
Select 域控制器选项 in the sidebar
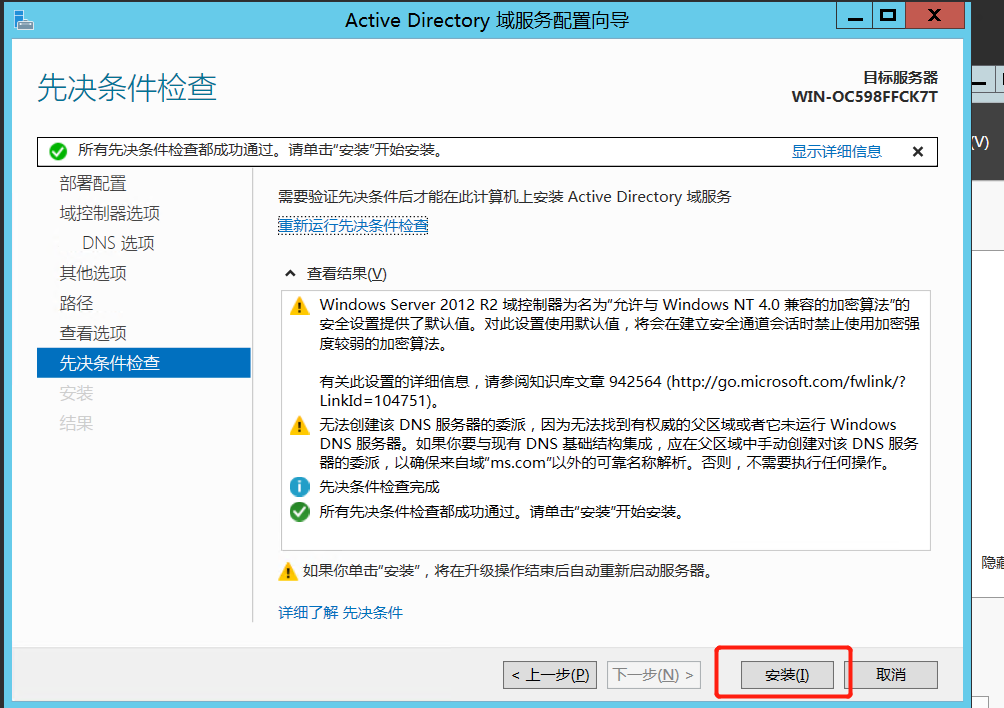109,213
